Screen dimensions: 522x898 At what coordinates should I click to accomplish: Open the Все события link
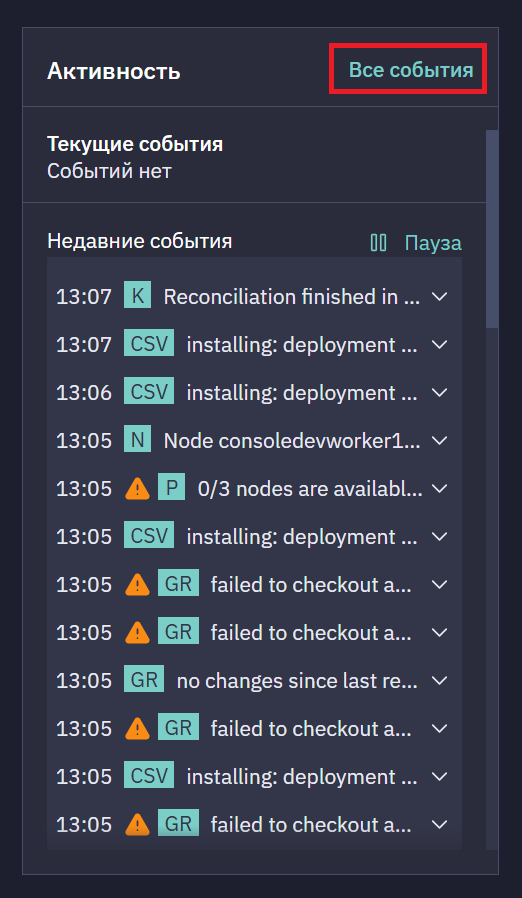(411, 70)
